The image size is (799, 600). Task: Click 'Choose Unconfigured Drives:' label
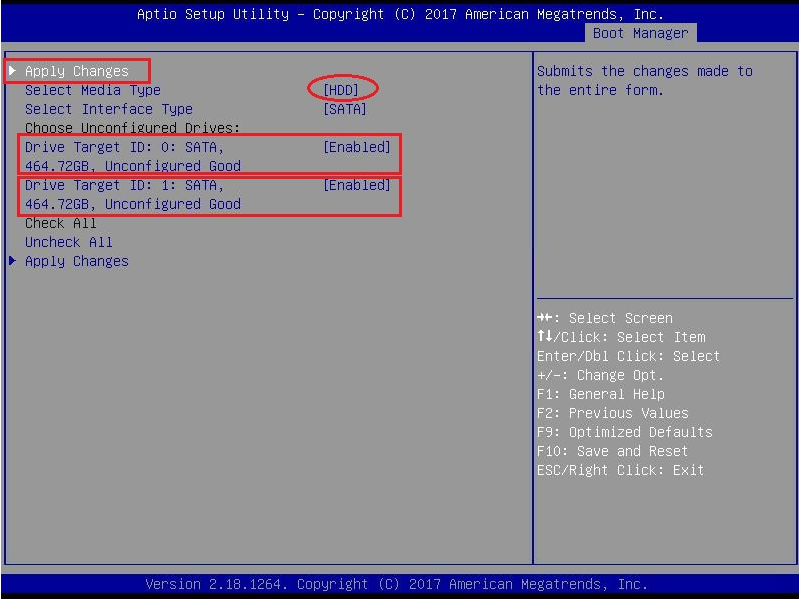(132, 128)
